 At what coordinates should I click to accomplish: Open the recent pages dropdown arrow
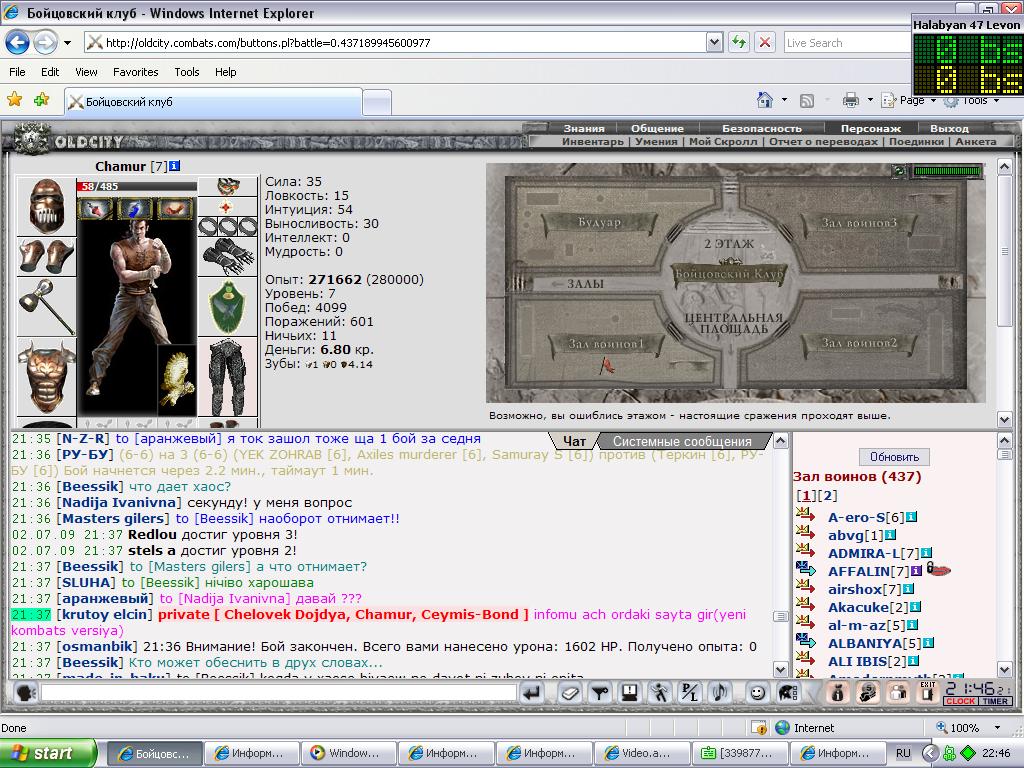[67, 43]
